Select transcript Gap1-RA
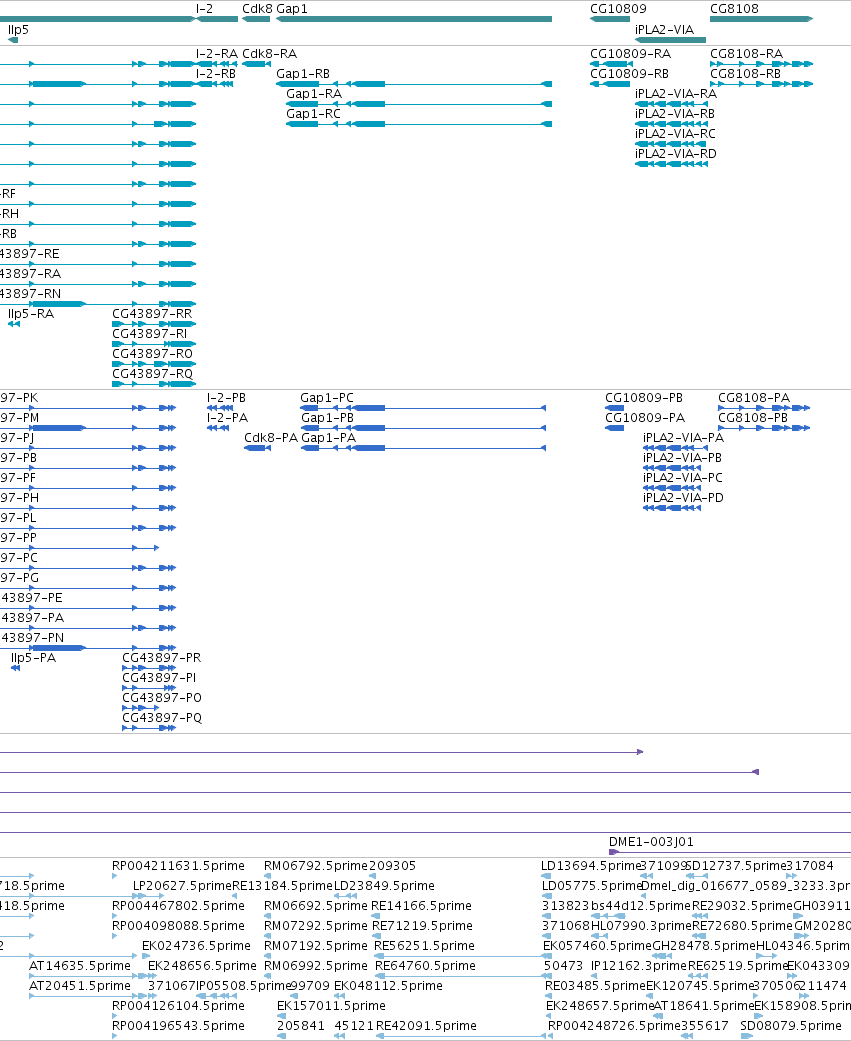851x1041 pixels. pyautogui.click(x=314, y=94)
